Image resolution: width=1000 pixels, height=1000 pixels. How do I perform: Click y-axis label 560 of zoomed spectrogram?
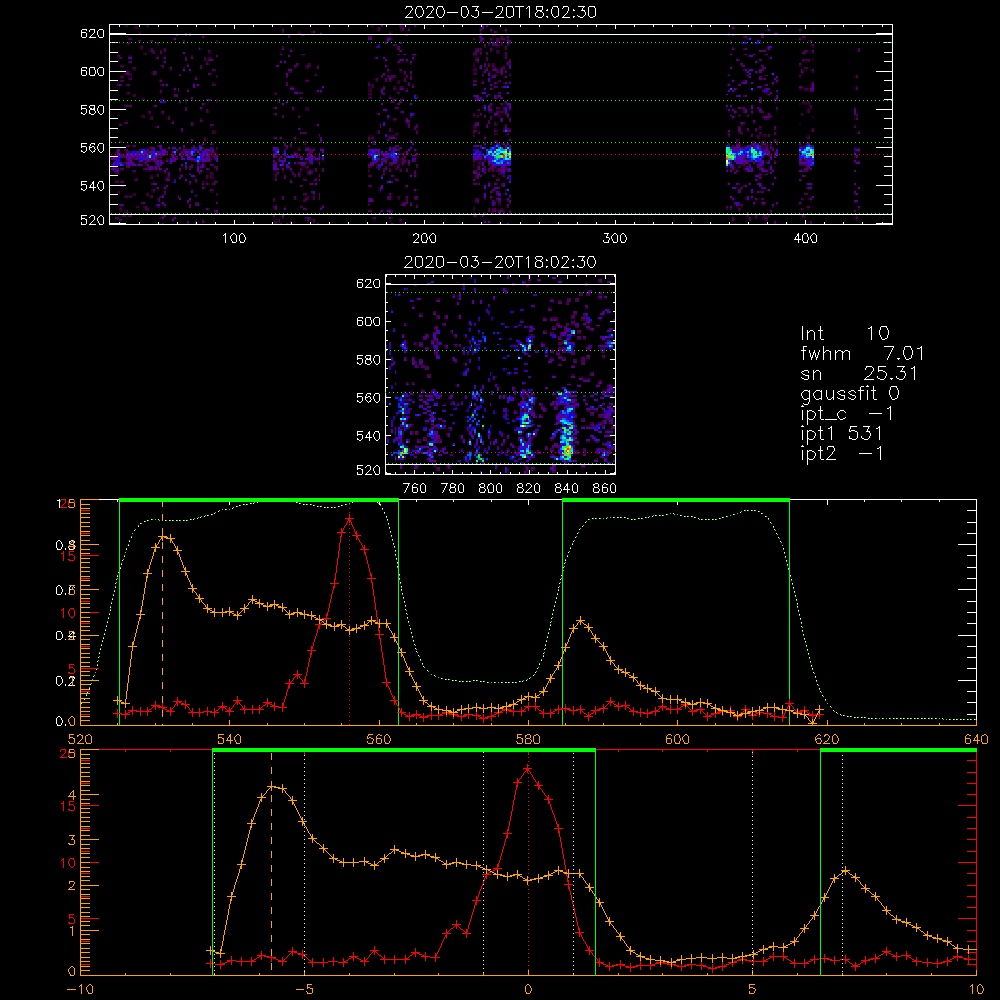click(x=369, y=397)
